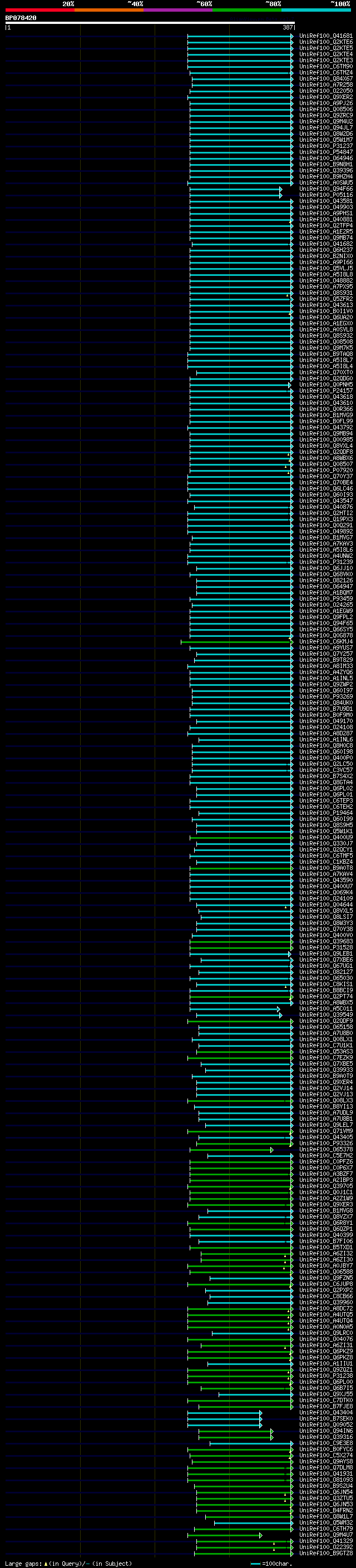The height and width of the screenshot is (1568, 356).
Task: Open hit UniRef100_Q08506
Action: coord(325,109)
